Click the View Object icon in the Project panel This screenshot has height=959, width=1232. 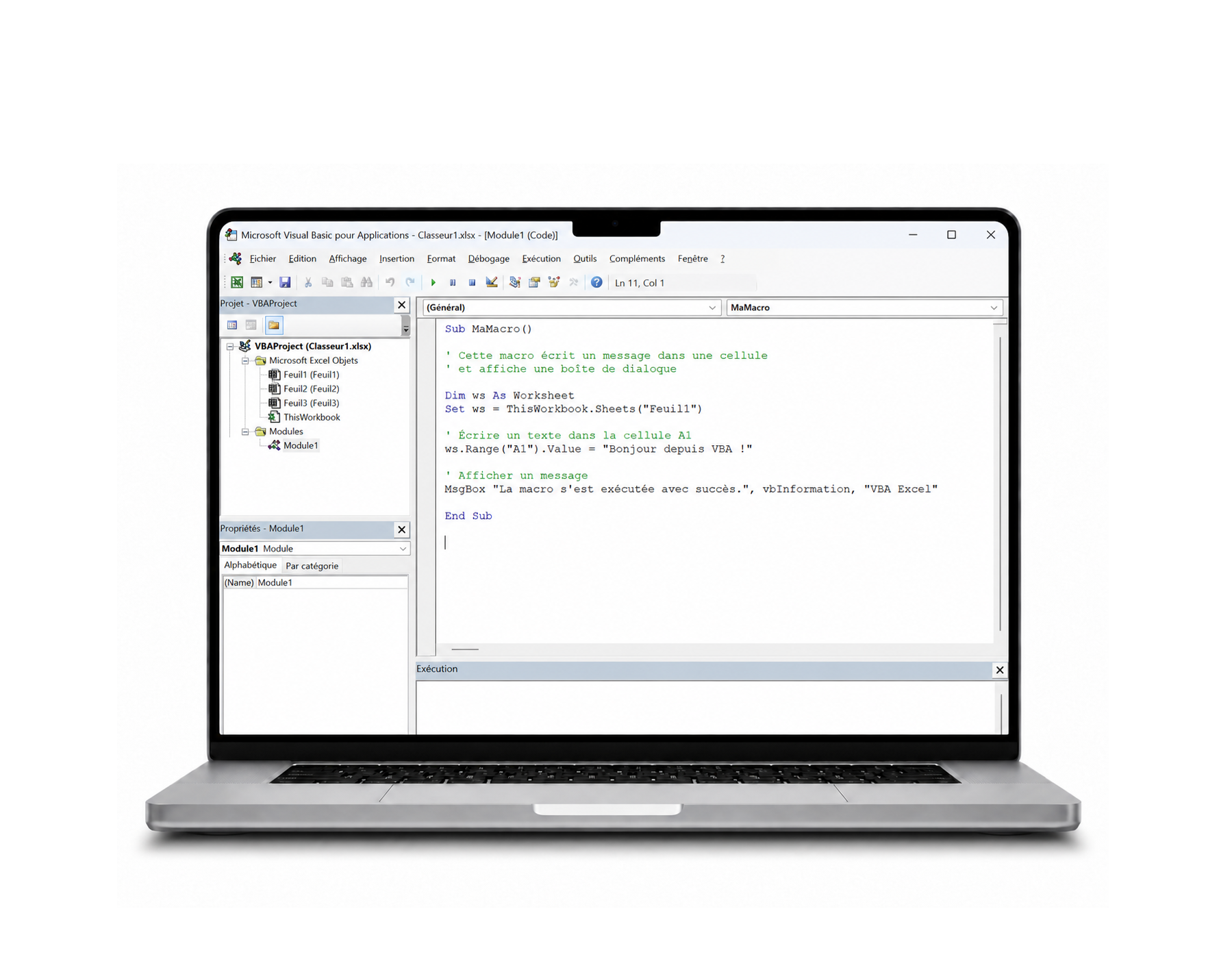pyautogui.click(x=251, y=325)
